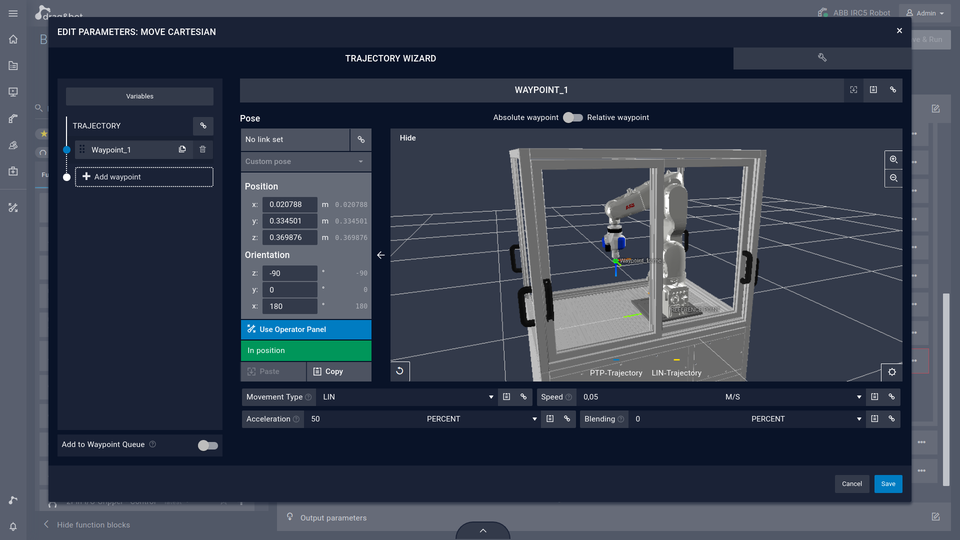The height and width of the screenshot is (540, 960).
Task: Click the link icon next to No link set
Action: [360, 140]
